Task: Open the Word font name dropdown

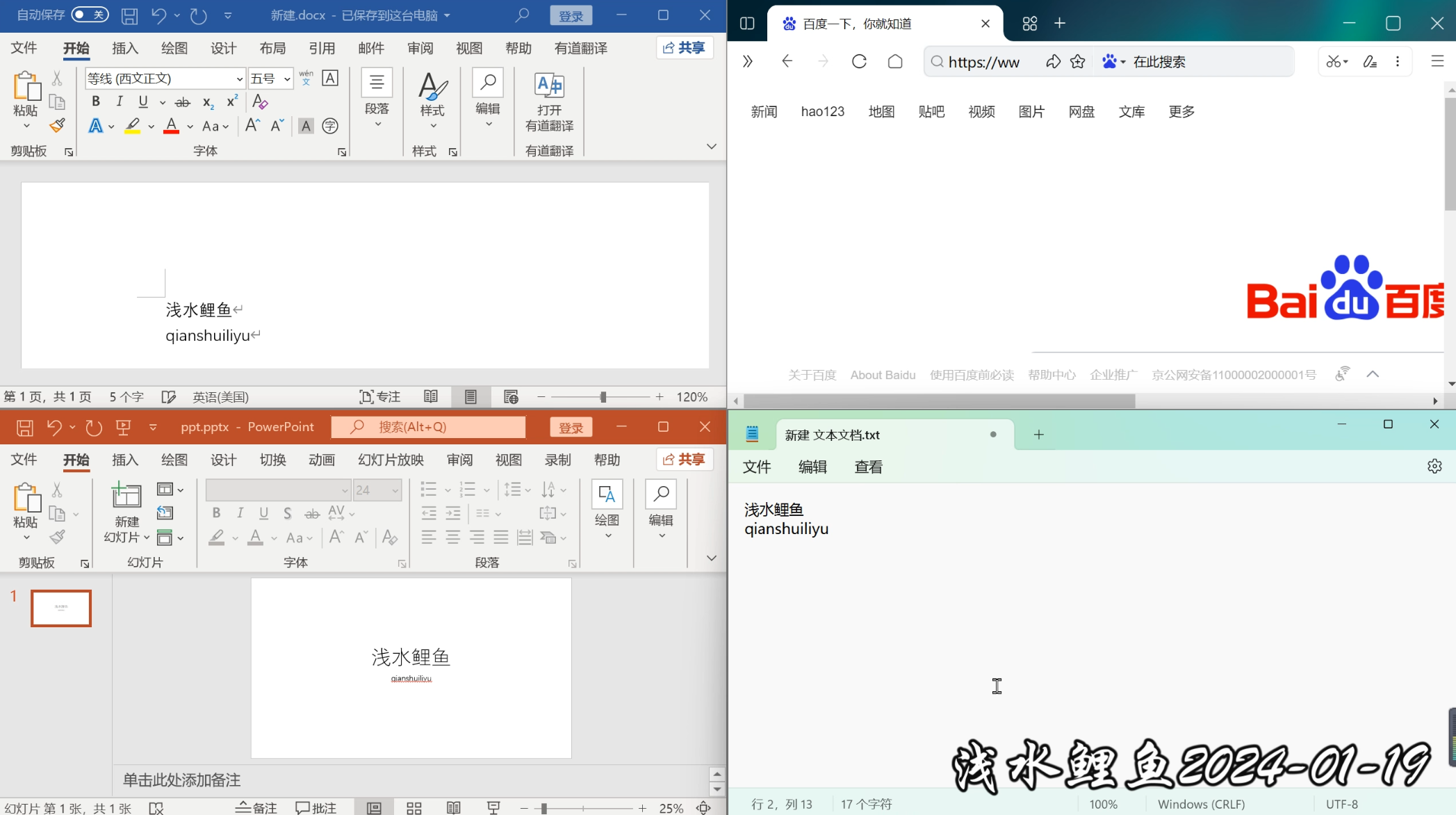Action: coord(239,79)
